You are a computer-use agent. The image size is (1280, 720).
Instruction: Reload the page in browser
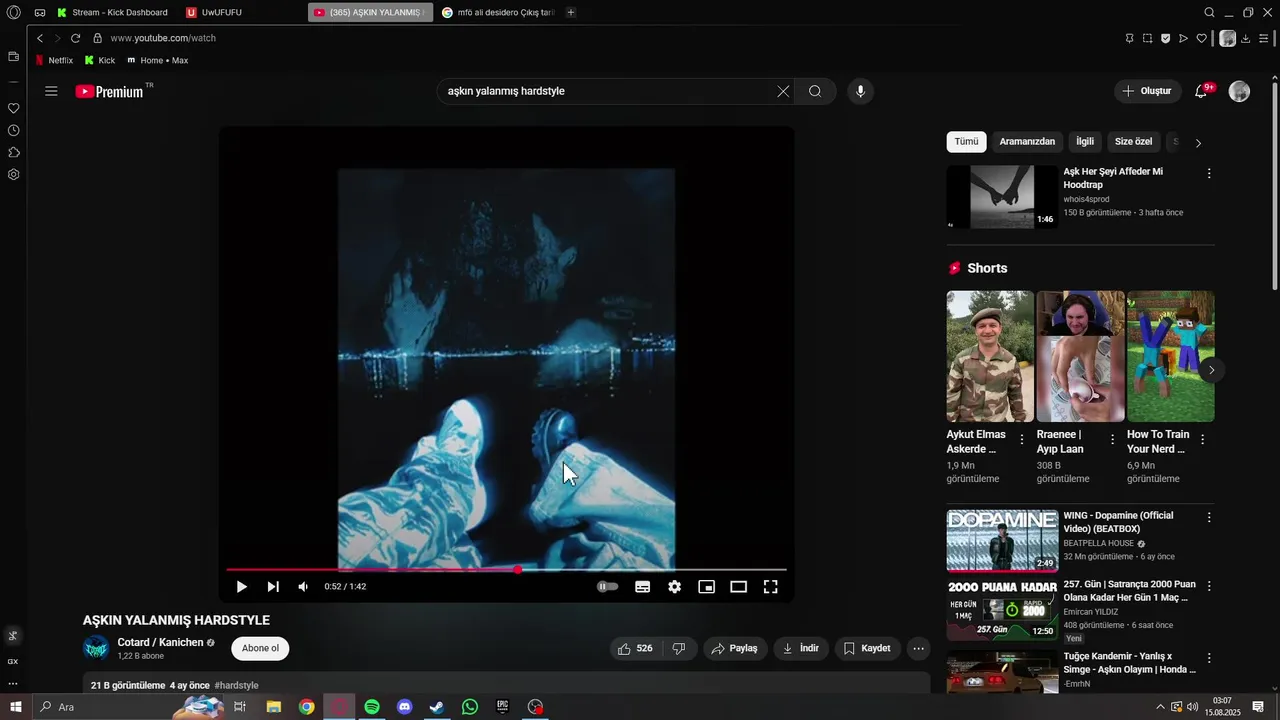75,38
